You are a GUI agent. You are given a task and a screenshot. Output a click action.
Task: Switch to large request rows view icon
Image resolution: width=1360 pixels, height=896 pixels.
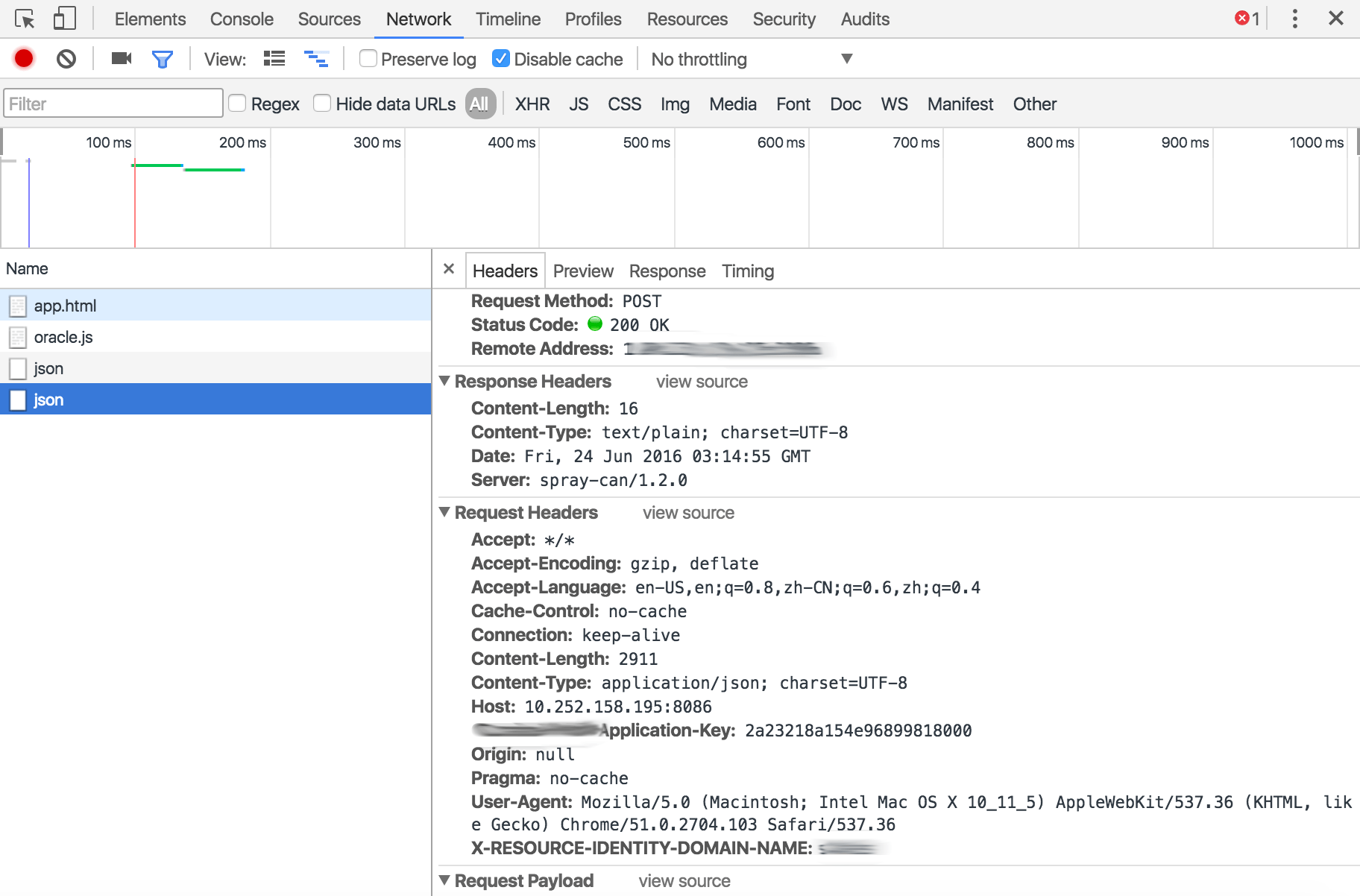(x=274, y=58)
